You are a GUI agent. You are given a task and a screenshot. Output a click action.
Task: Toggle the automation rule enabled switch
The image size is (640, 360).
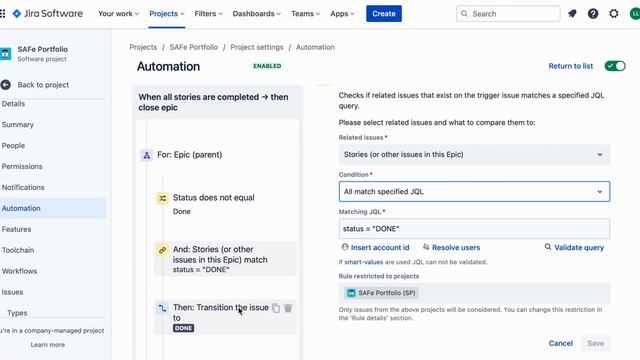(615, 66)
